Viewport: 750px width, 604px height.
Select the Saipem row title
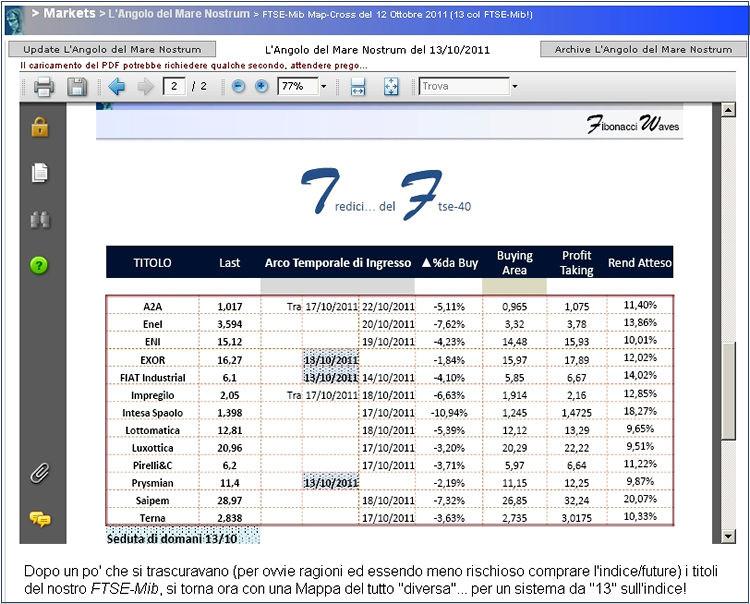click(x=153, y=501)
